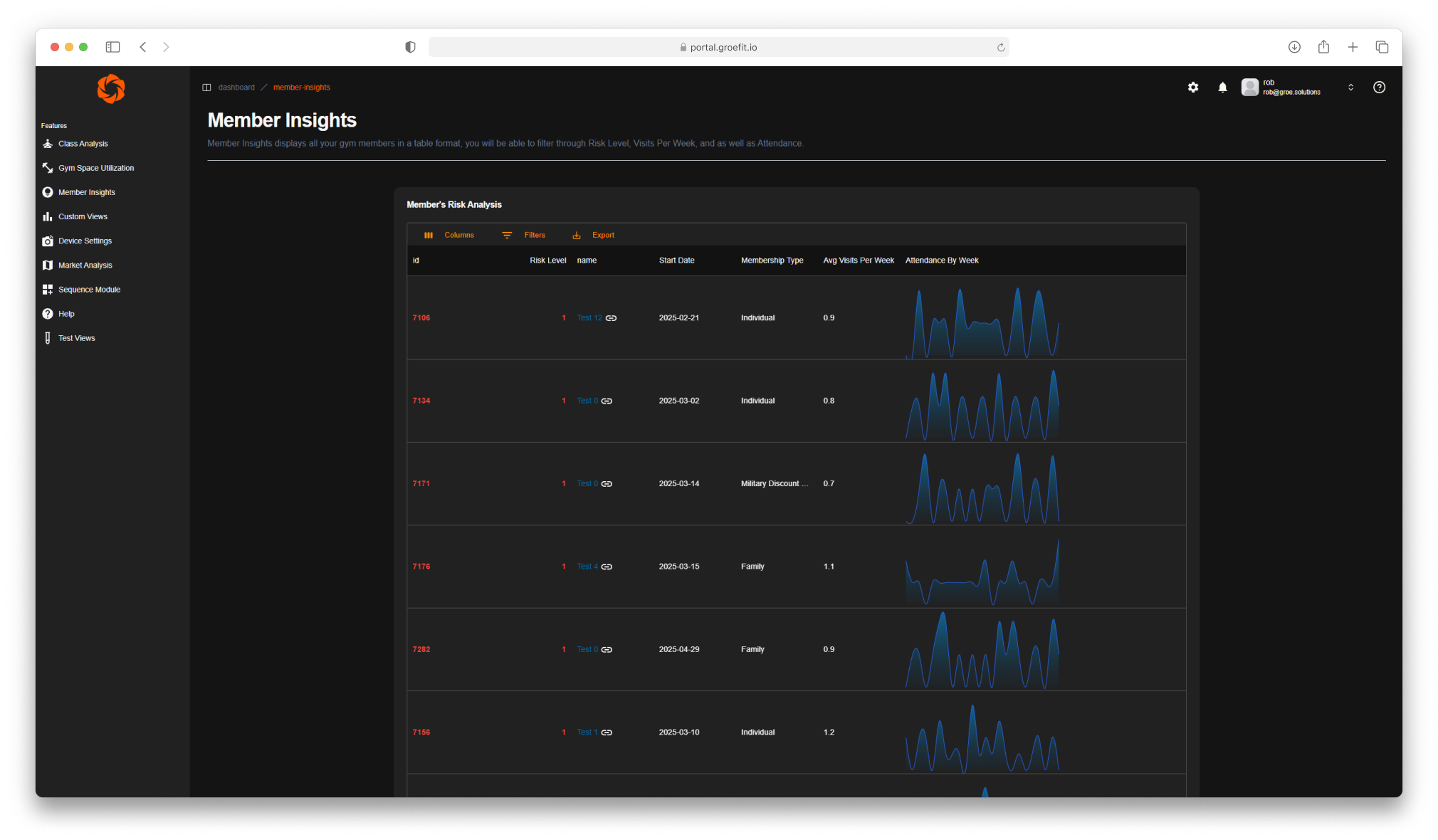
Task: Toggle the sidebar panel icon near breadcrumb
Action: click(x=206, y=88)
